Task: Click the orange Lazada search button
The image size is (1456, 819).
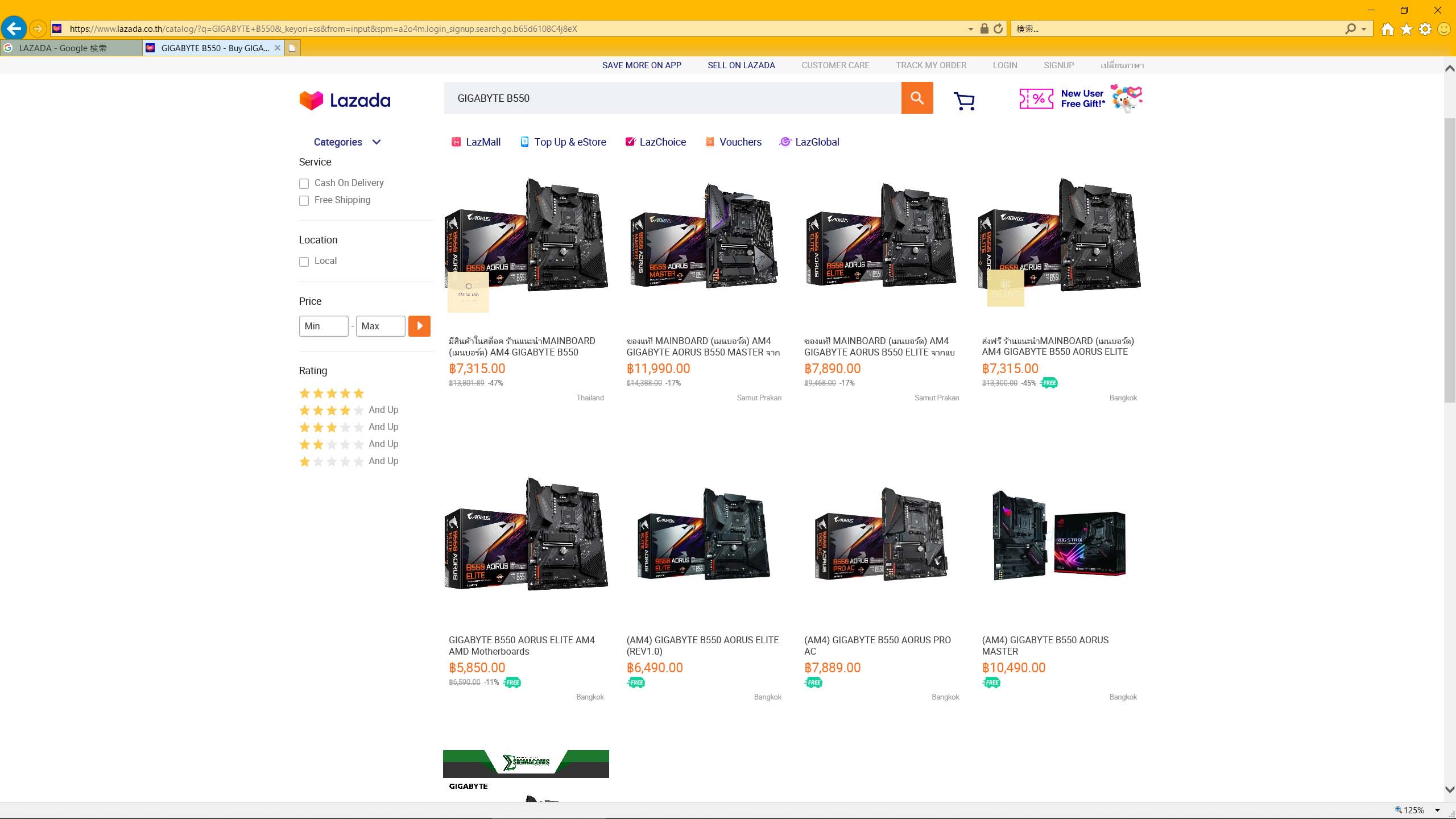Action: (x=917, y=98)
